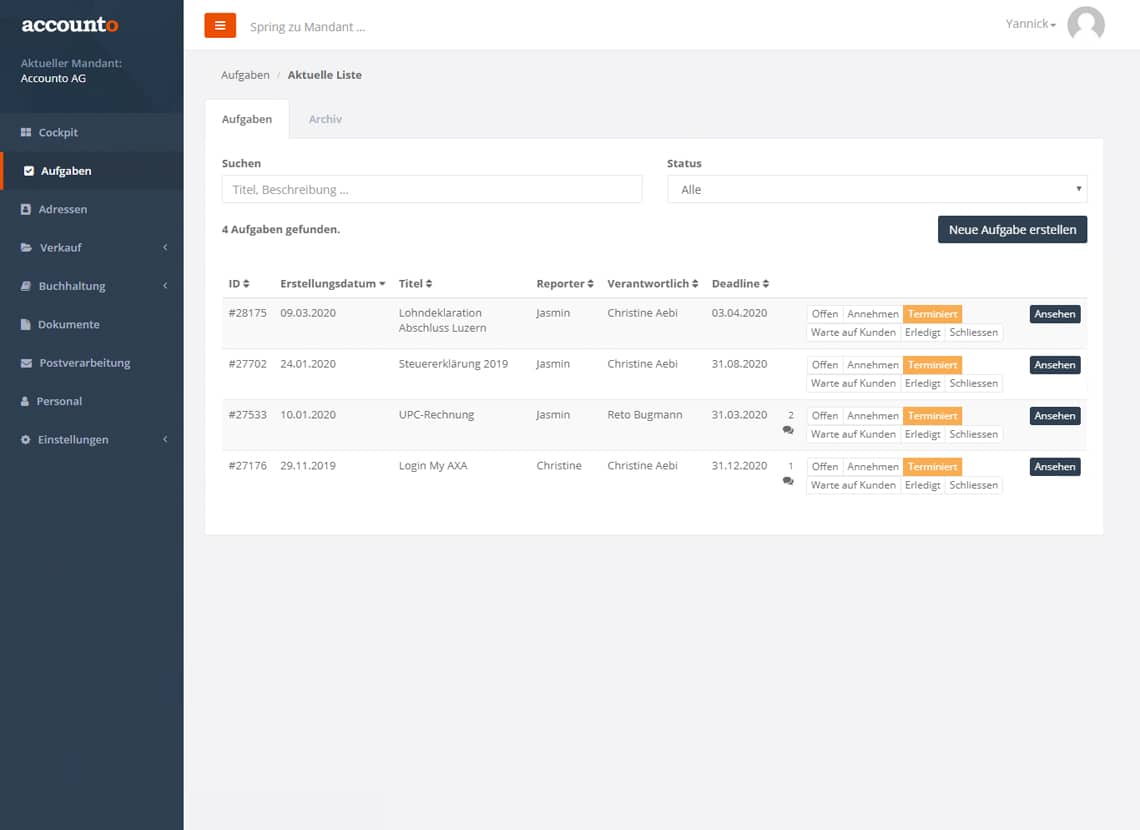The height and width of the screenshot is (830, 1140).
Task: Click the ID cell #27533
Action: click(247, 415)
